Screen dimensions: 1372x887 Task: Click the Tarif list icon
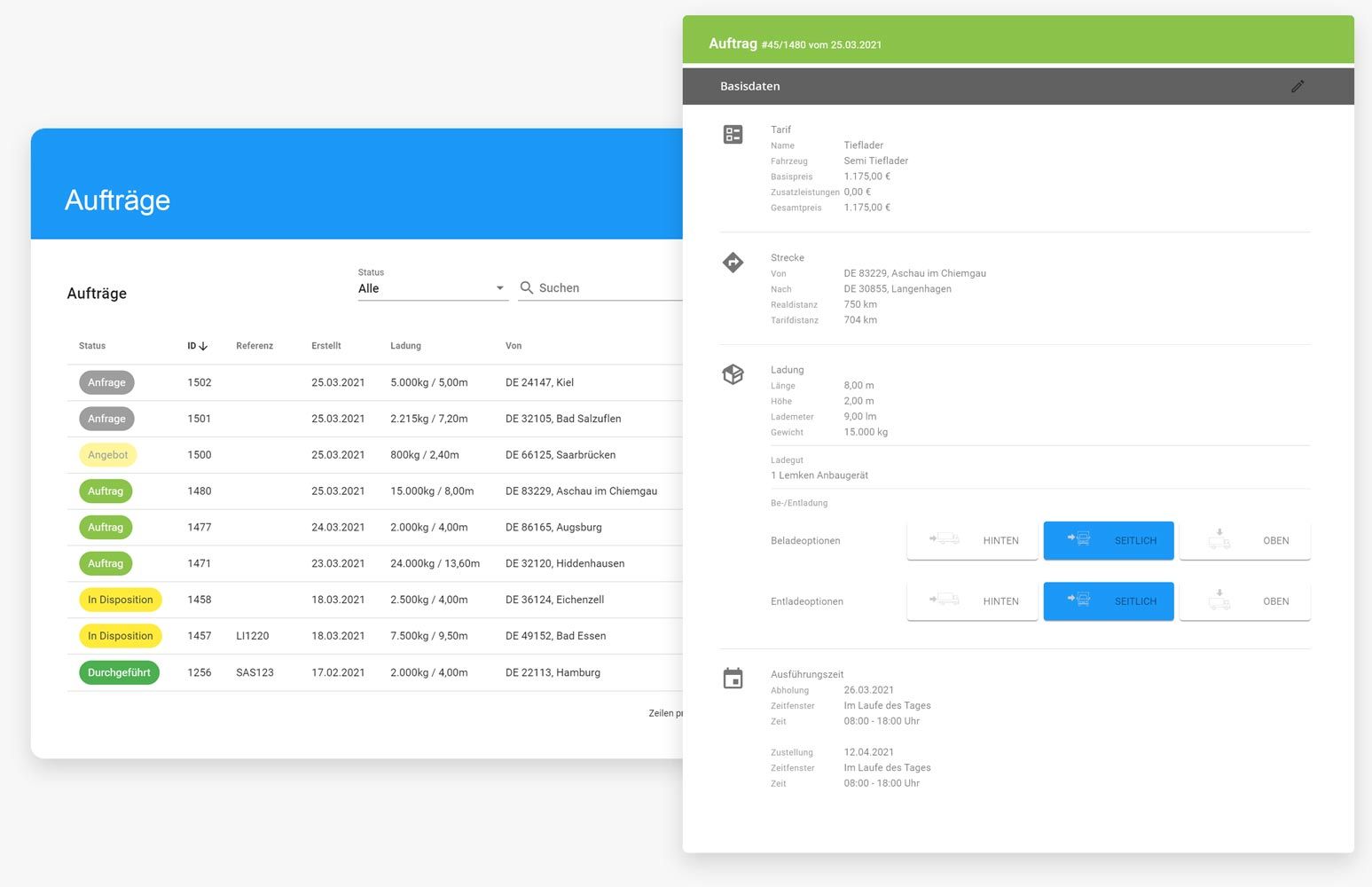click(733, 135)
